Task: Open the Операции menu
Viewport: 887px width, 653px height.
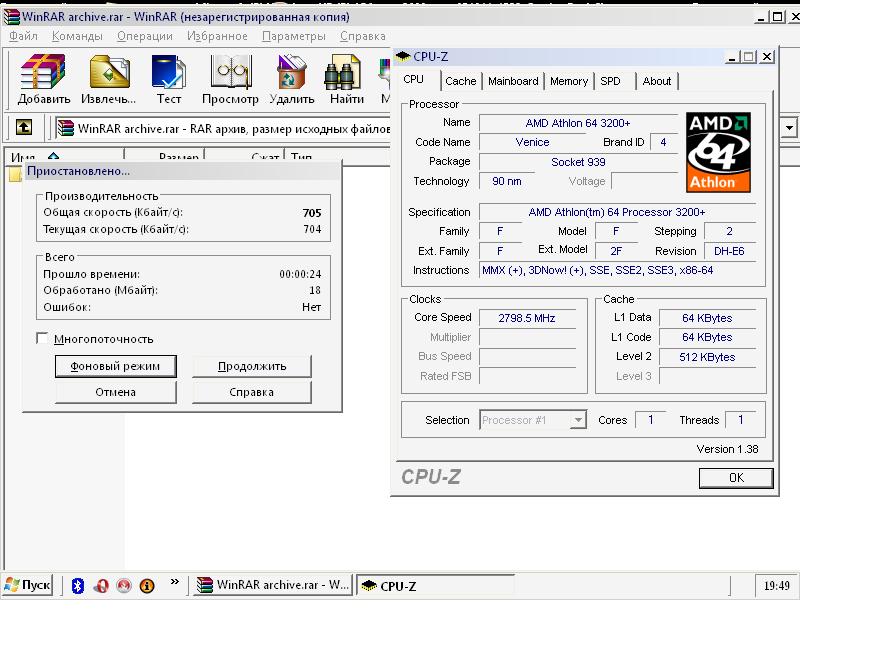Action: pyautogui.click(x=145, y=36)
